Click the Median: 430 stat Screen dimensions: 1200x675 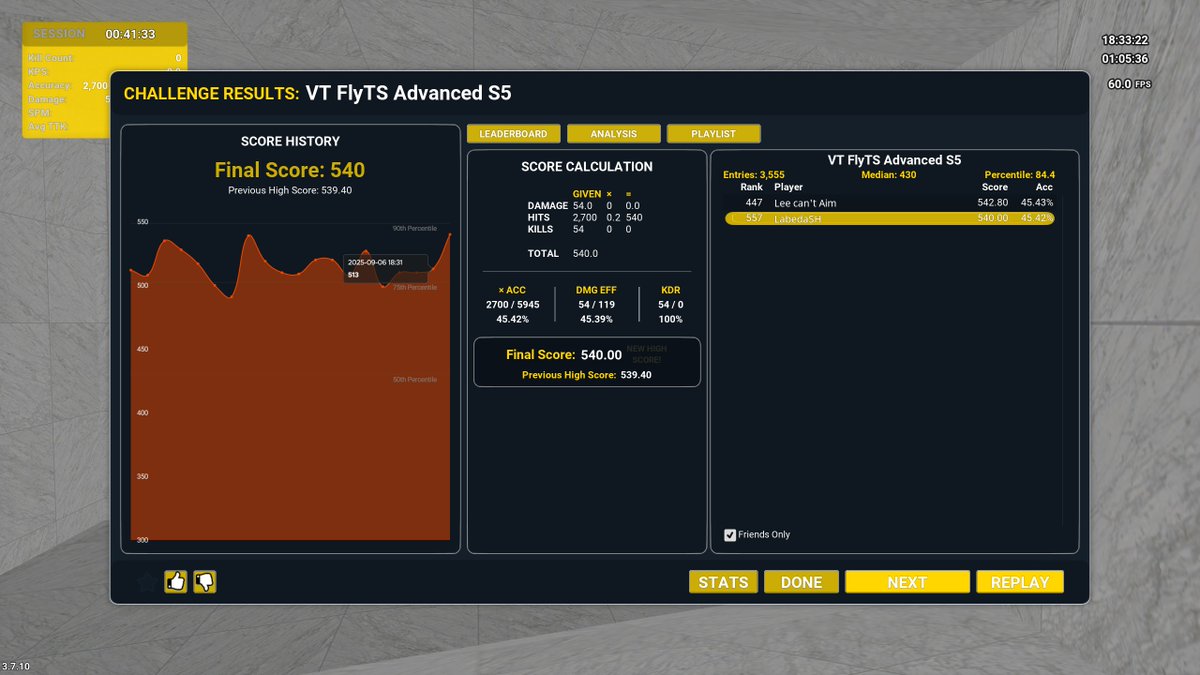point(889,174)
